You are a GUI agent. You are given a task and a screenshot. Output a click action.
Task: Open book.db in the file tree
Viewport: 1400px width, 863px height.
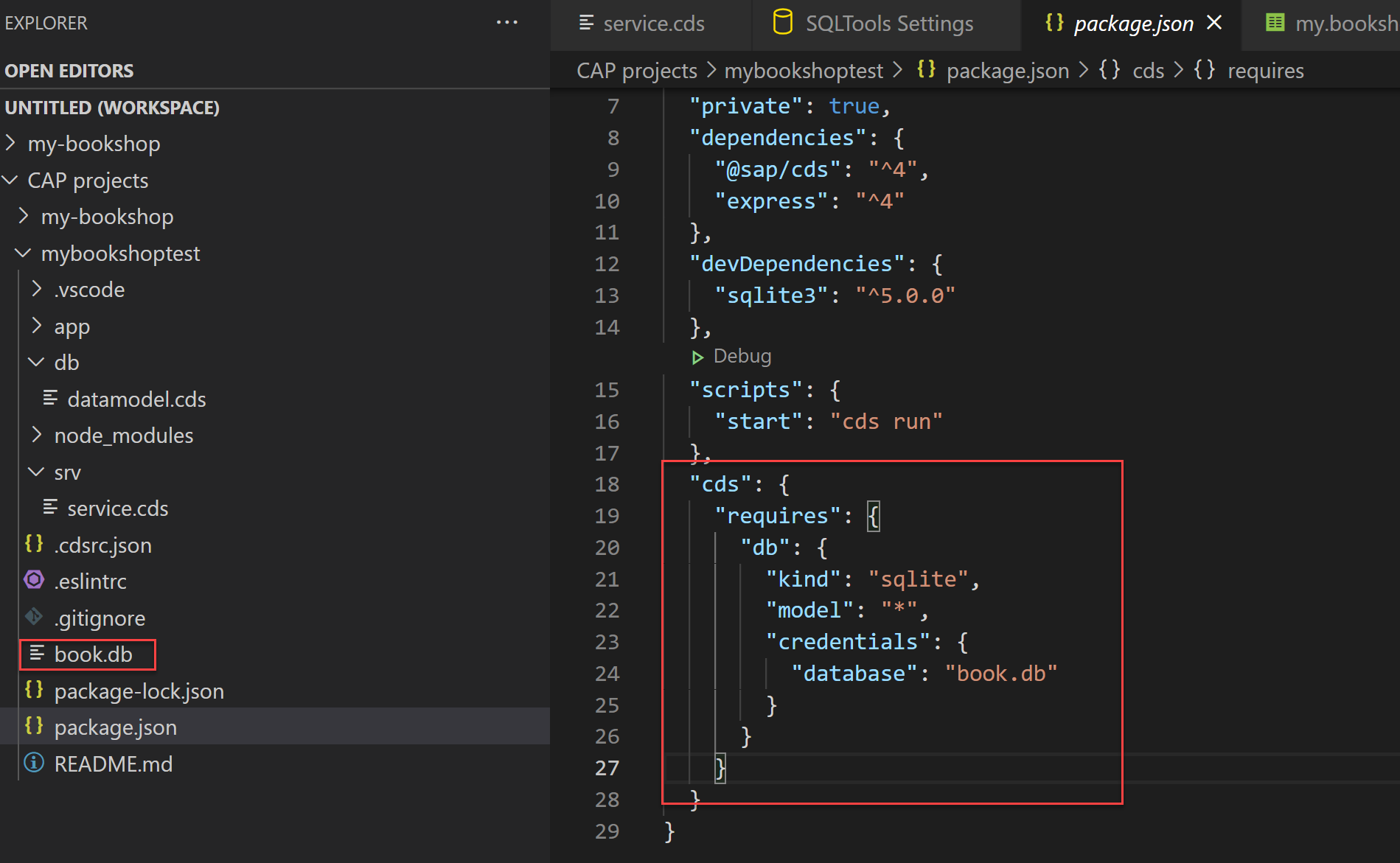pos(93,654)
